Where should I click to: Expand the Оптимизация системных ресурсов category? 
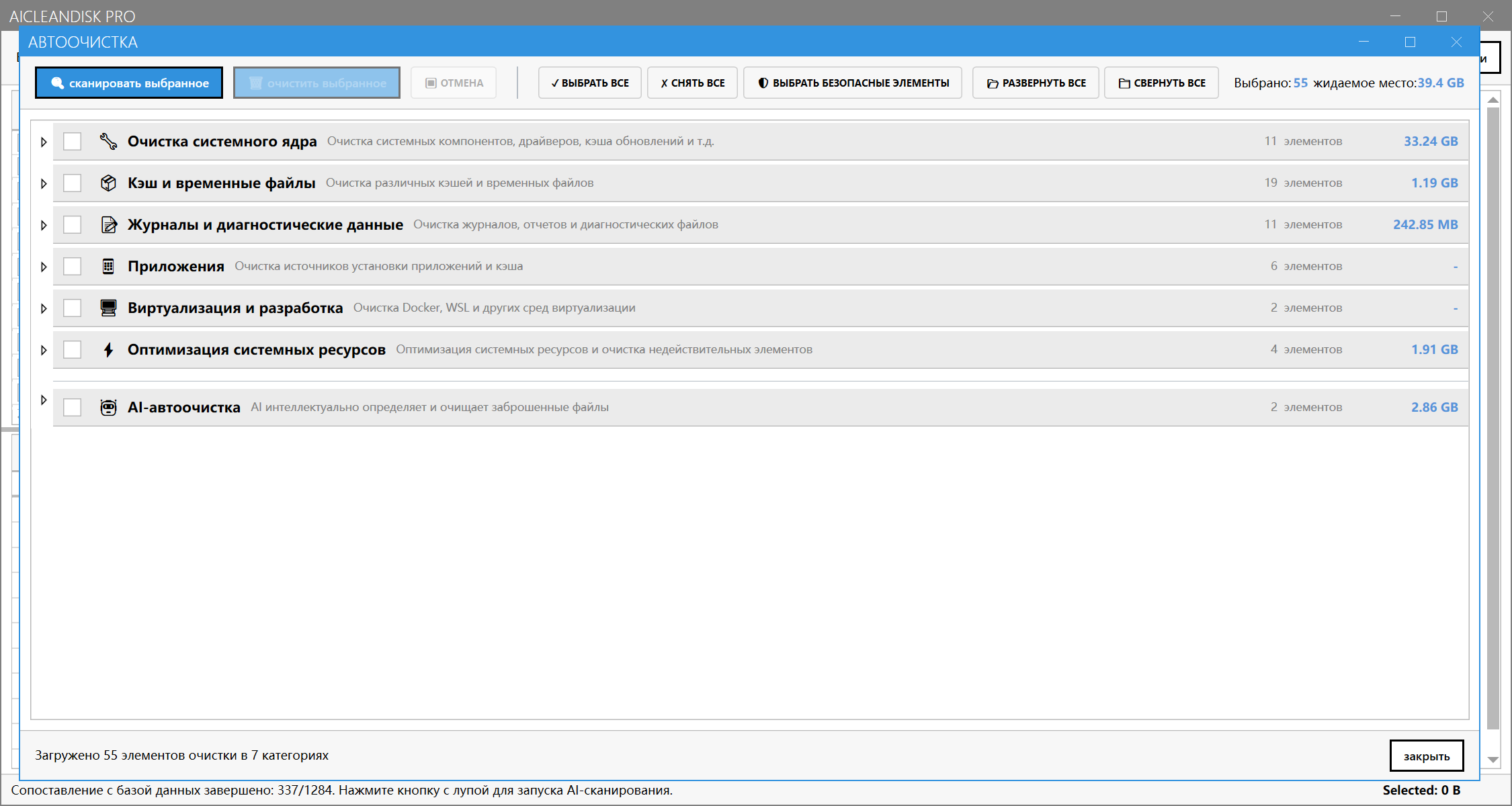click(x=44, y=349)
